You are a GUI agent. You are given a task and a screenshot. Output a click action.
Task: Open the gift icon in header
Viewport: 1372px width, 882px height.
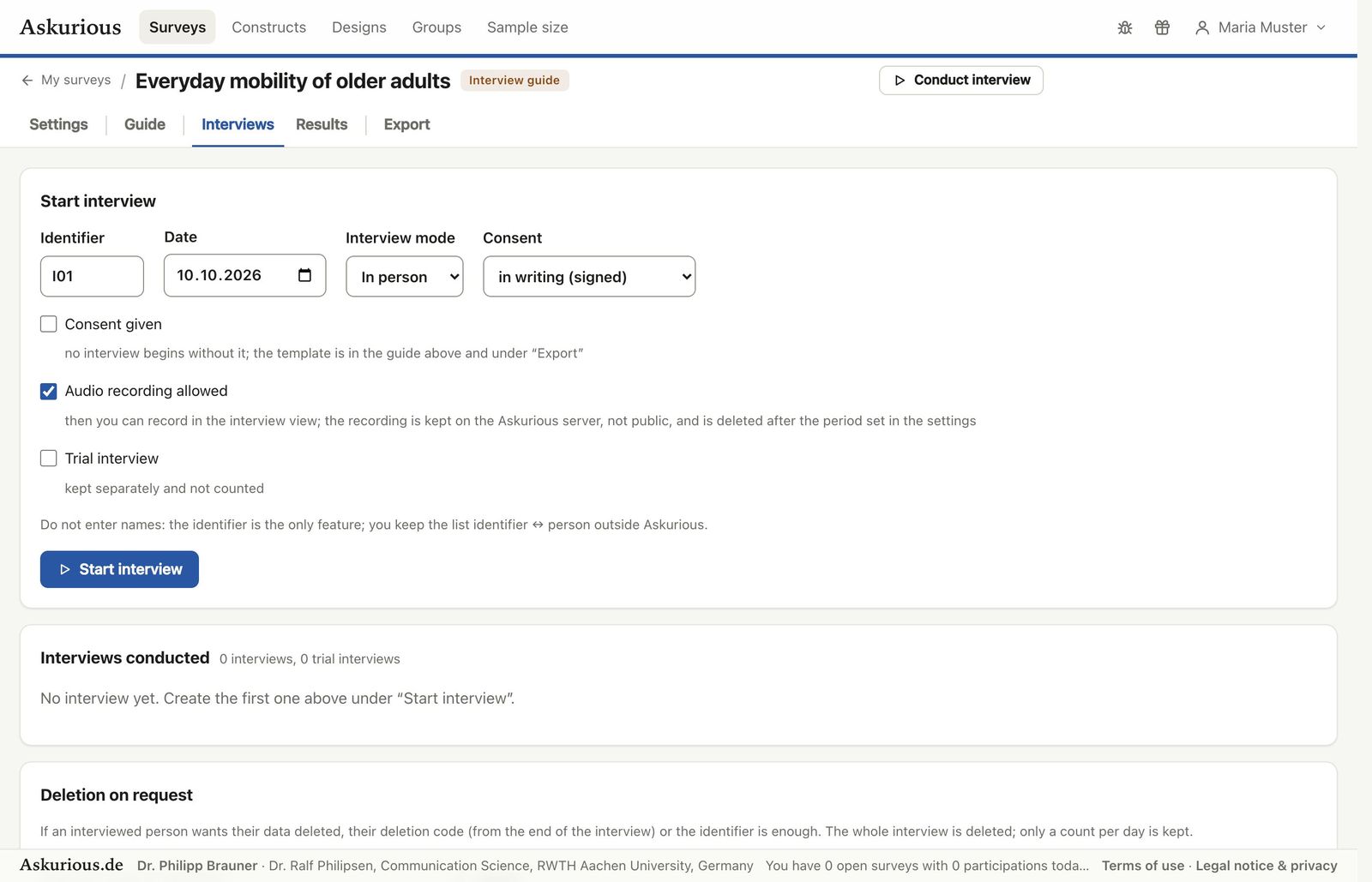[x=1162, y=27]
